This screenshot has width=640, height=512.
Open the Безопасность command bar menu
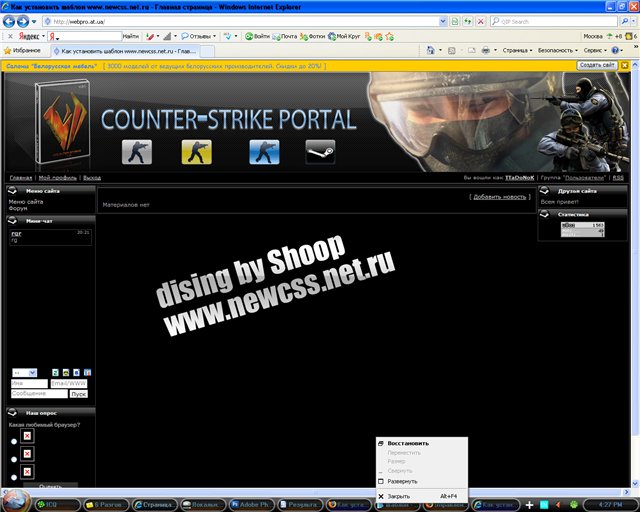click(558, 51)
